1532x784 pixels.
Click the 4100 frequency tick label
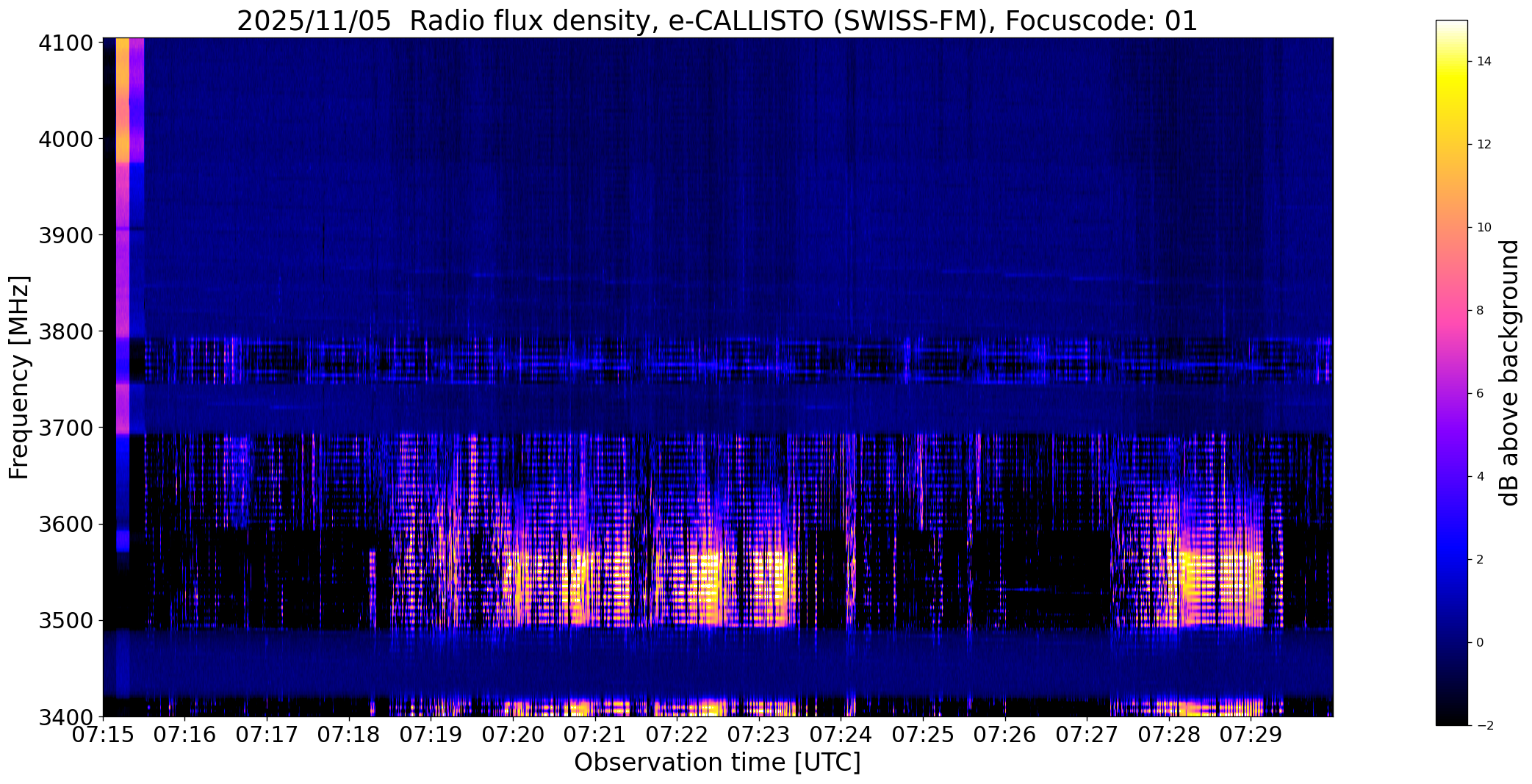pyautogui.click(x=66, y=43)
